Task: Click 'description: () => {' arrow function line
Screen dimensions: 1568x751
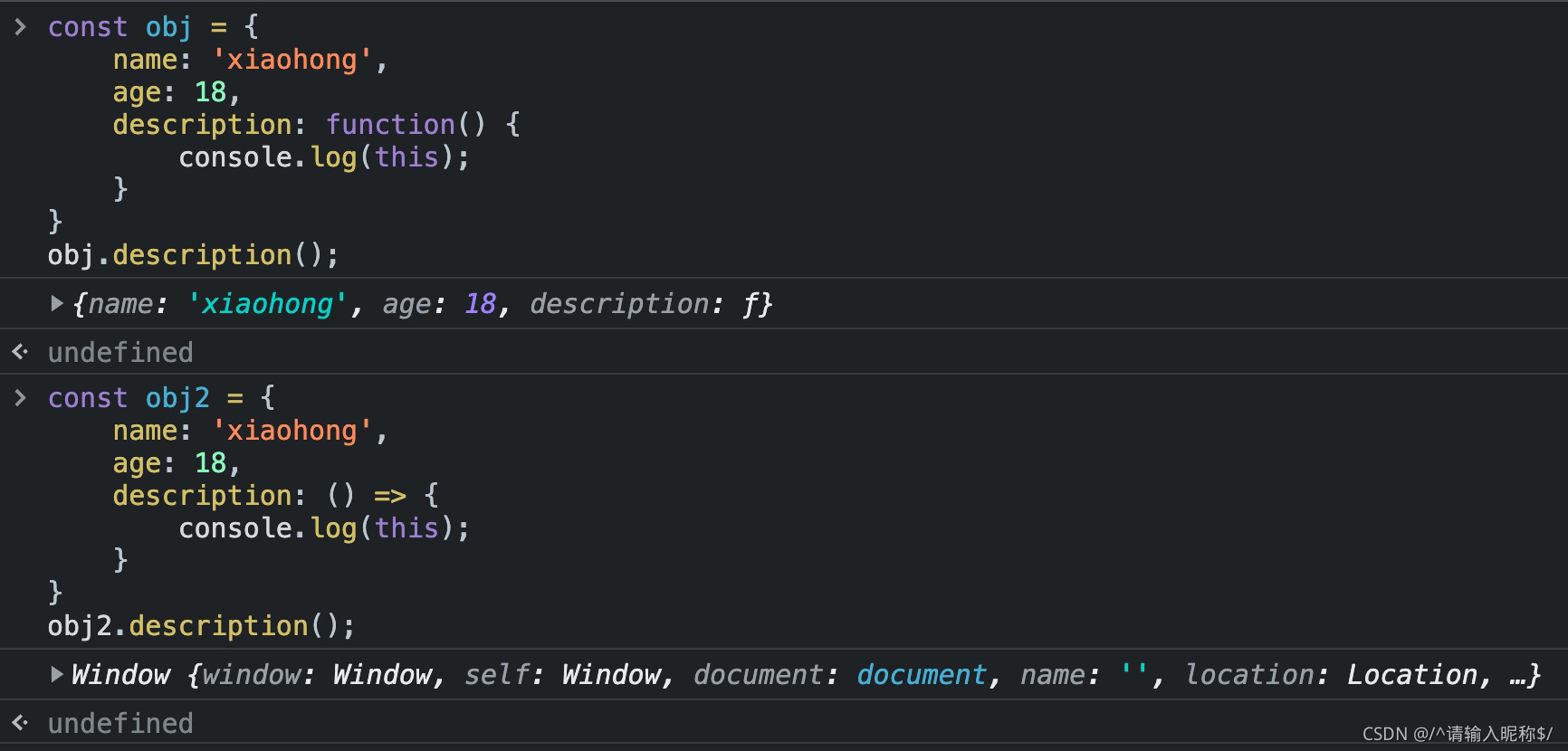Action: coord(276,496)
